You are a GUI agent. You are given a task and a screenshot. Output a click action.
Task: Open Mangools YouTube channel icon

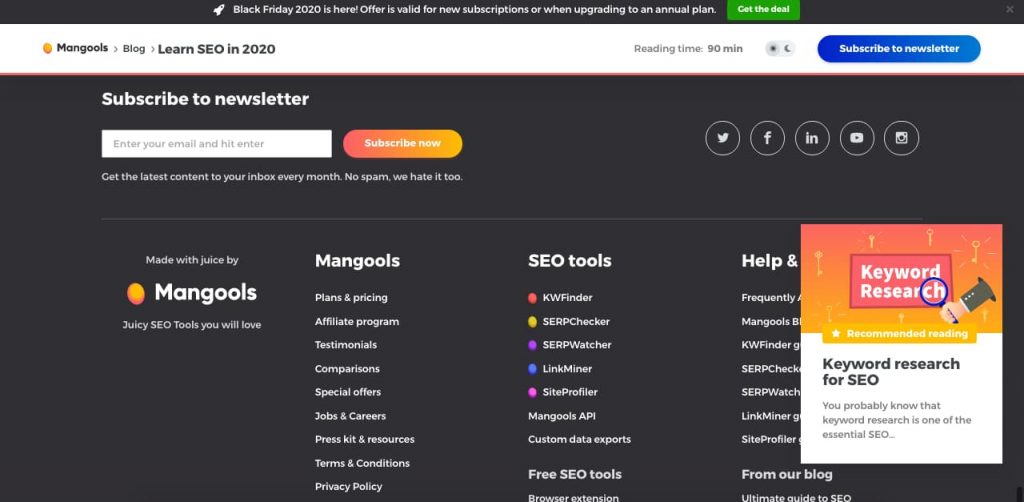(x=857, y=138)
